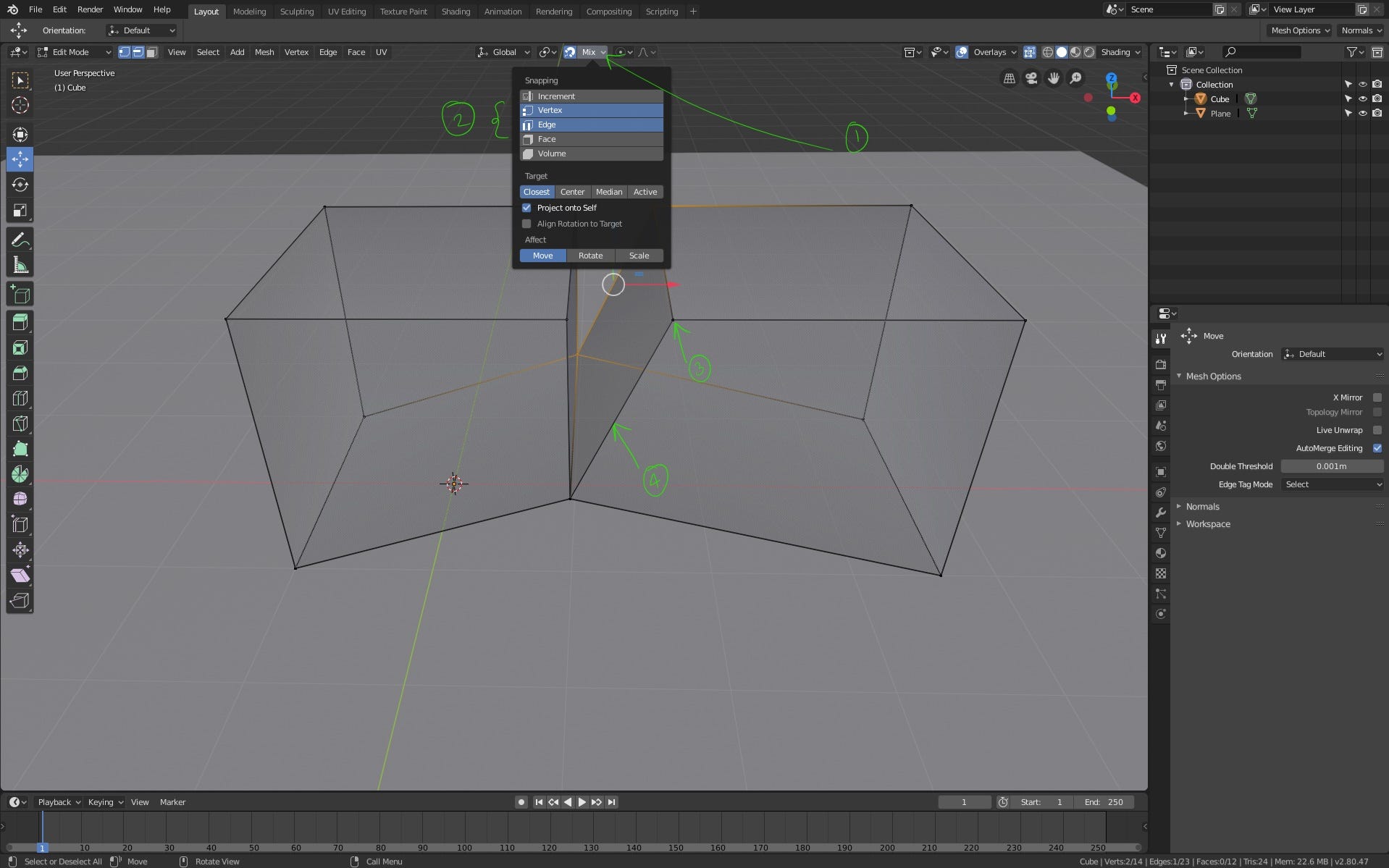Select the Loop Cut tool

pyautogui.click(x=20, y=398)
